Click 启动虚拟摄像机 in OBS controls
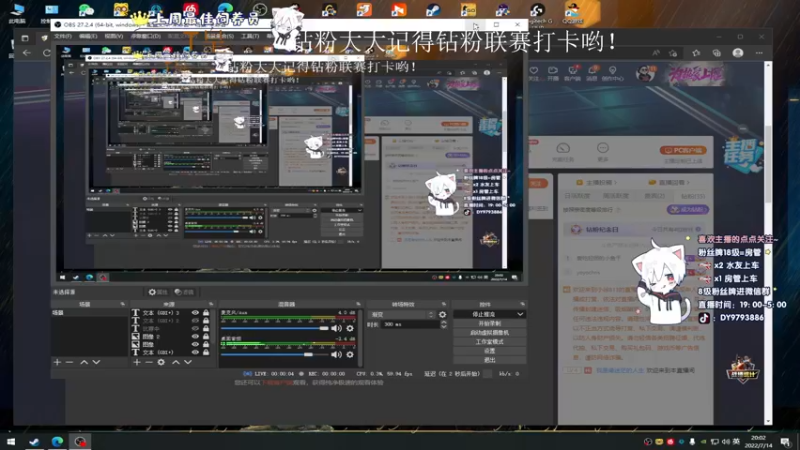The height and width of the screenshot is (450, 800). click(489, 333)
